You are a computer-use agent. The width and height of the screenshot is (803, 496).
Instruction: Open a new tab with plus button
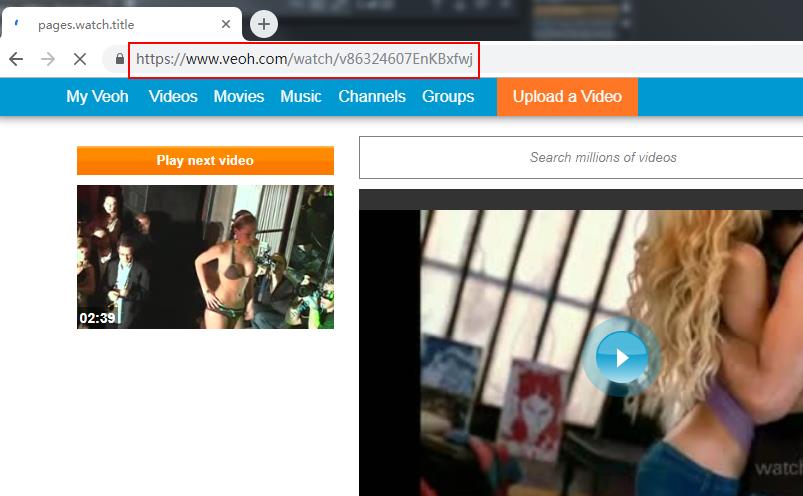264,24
